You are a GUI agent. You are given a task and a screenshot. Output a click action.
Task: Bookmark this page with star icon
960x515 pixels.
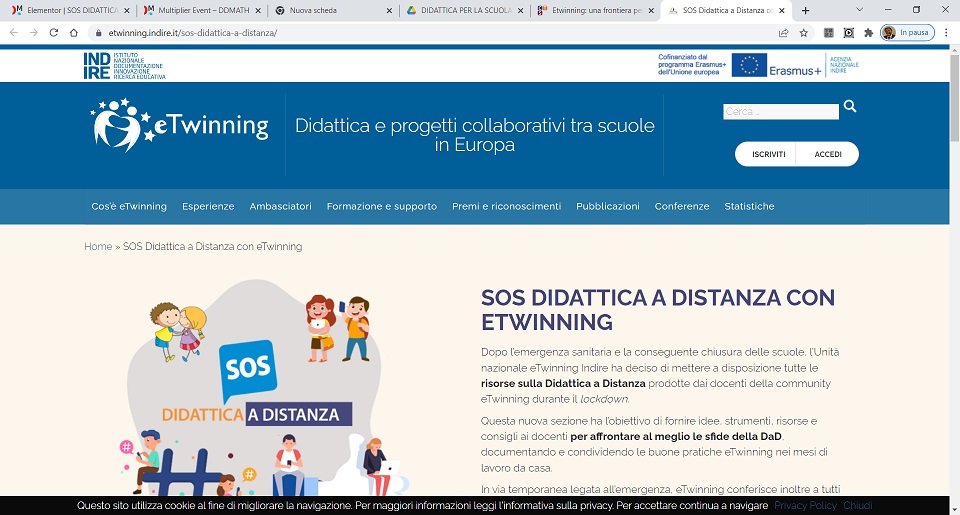pyautogui.click(x=804, y=33)
